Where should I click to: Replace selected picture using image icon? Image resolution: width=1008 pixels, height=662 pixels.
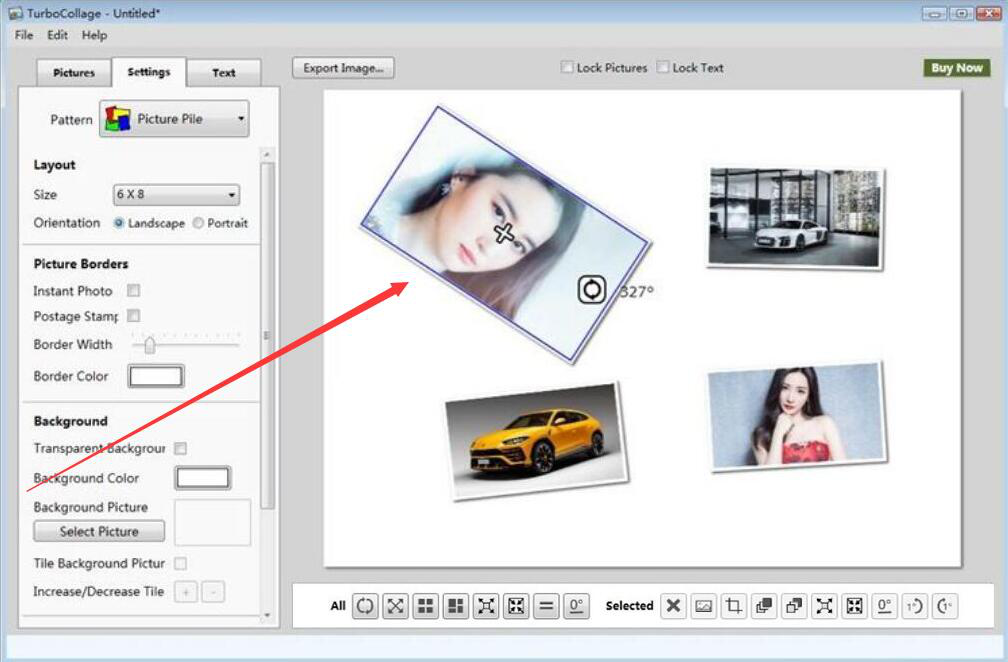pyautogui.click(x=704, y=606)
